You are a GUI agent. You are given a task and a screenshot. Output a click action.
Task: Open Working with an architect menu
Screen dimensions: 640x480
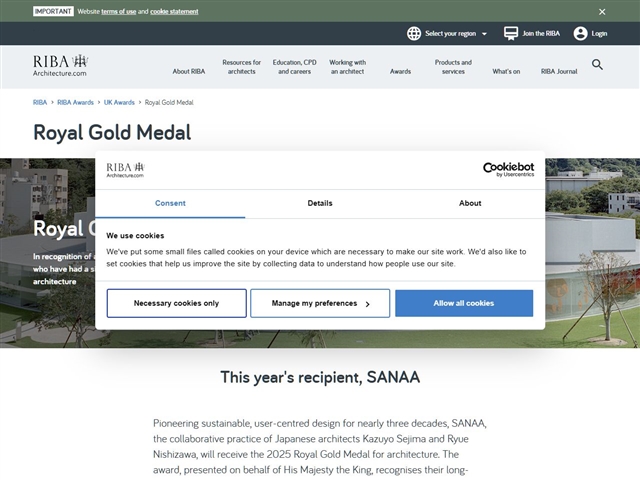click(347, 67)
